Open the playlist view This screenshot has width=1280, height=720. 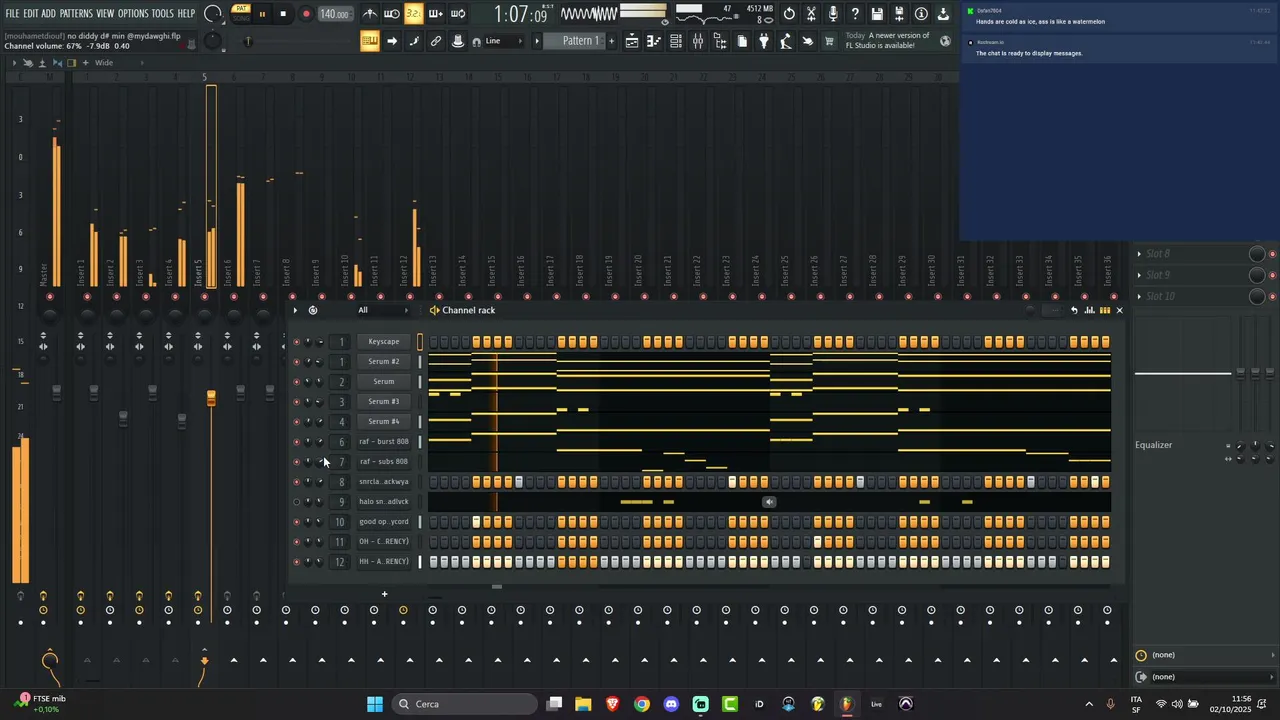632,41
